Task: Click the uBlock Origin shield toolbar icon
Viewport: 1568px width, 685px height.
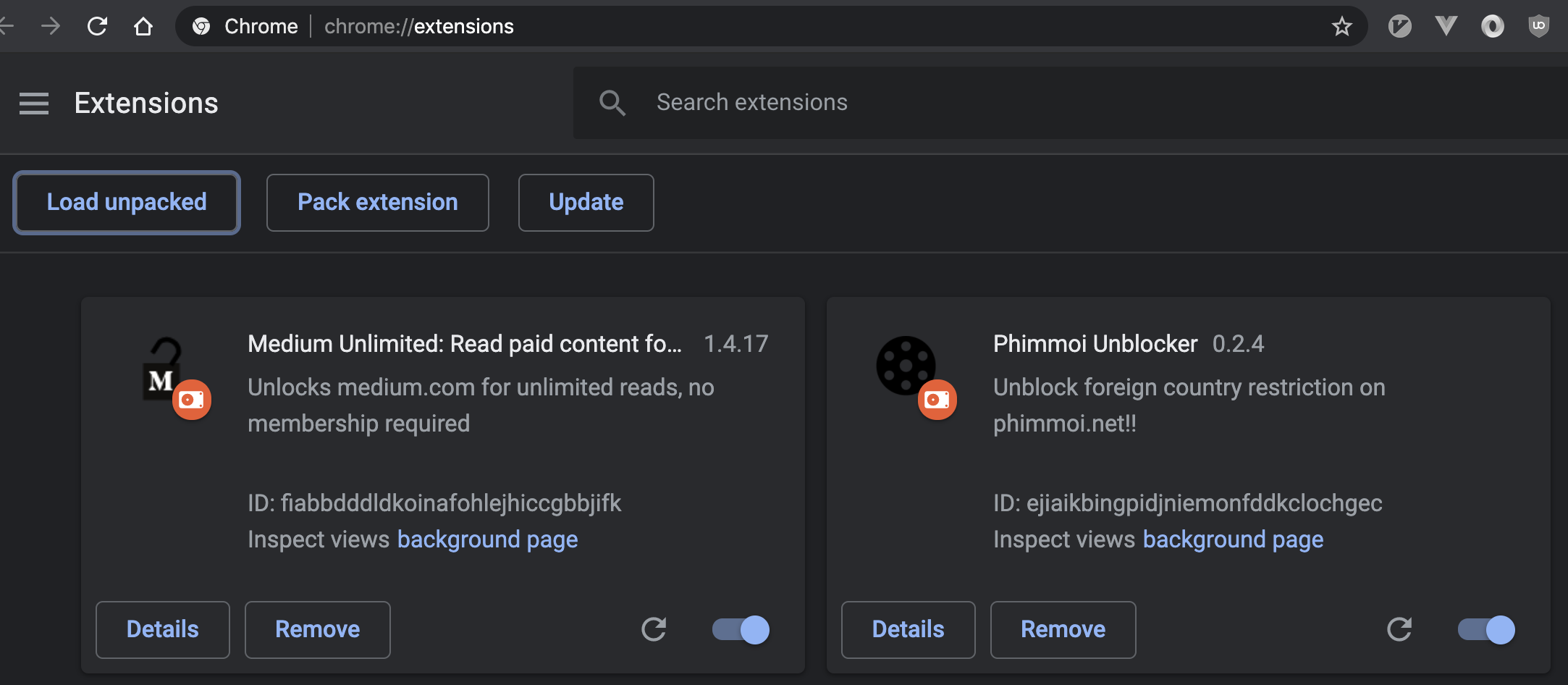Action: click(x=1538, y=27)
